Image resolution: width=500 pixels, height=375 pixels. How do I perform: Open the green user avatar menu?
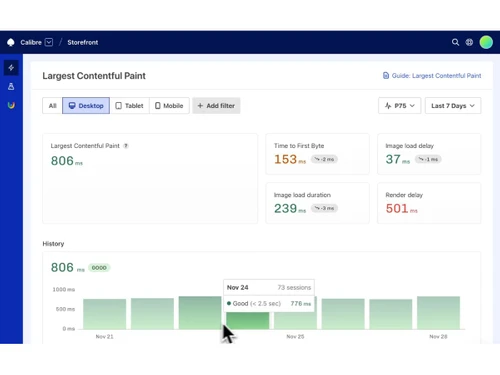coord(486,42)
